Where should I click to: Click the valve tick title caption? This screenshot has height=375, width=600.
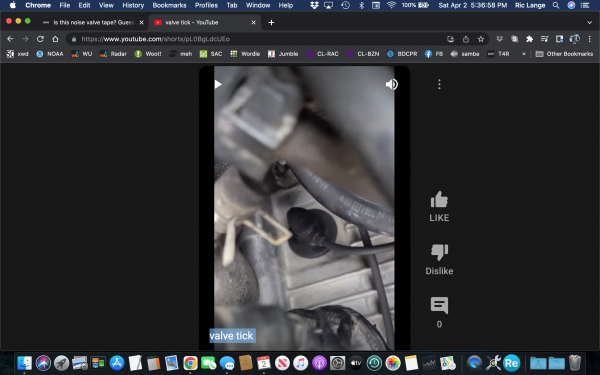pos(232,336)
